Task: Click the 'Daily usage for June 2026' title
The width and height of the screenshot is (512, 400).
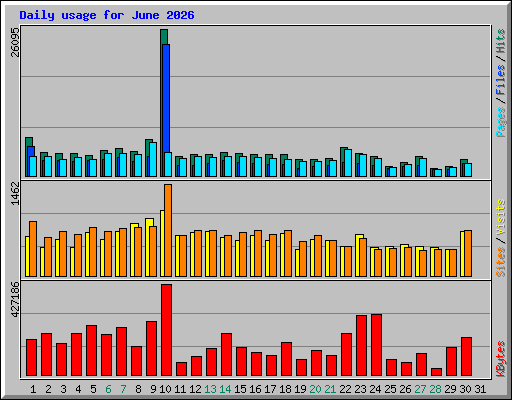Action: [107, 15]
